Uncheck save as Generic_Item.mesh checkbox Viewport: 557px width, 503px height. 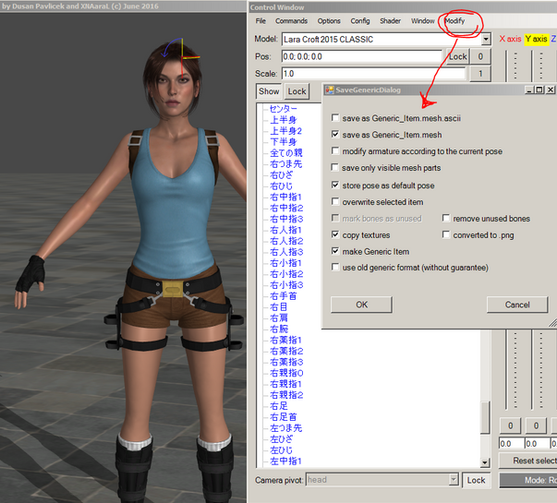(x=335, y=134)
